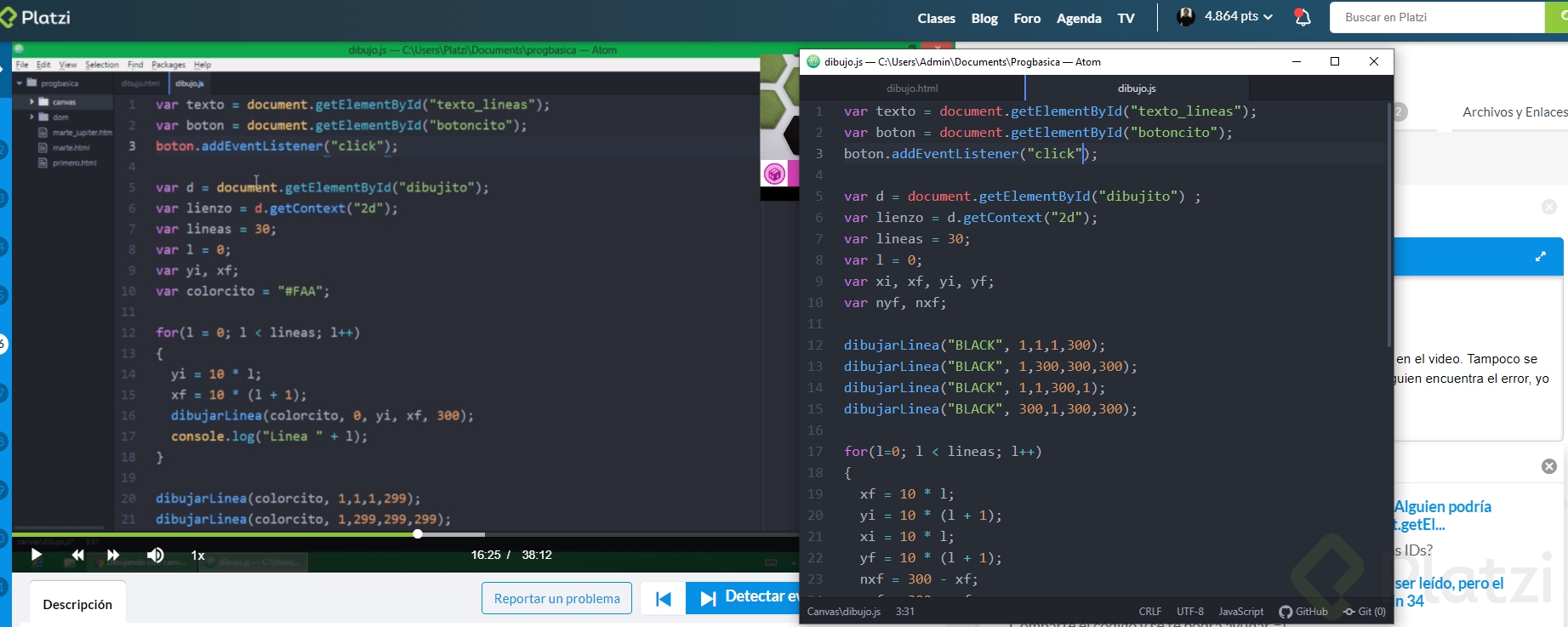Play the Platzi video
Viewport: 1568px width, 627px height.
point(37,555)
